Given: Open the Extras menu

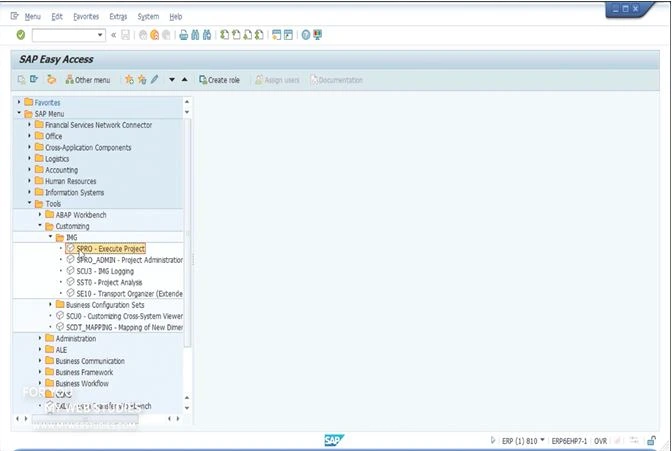Looking at the screenshot, I should [118, 17].
